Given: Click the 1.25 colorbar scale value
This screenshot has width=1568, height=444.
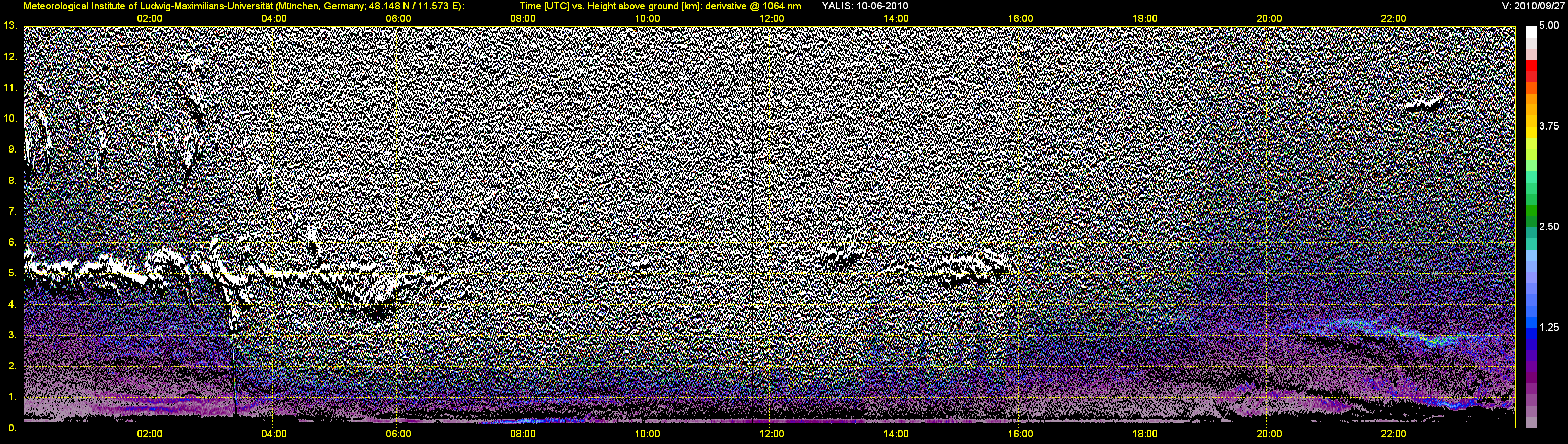Looking at the screenshot, I should [x=1549, y=327].
